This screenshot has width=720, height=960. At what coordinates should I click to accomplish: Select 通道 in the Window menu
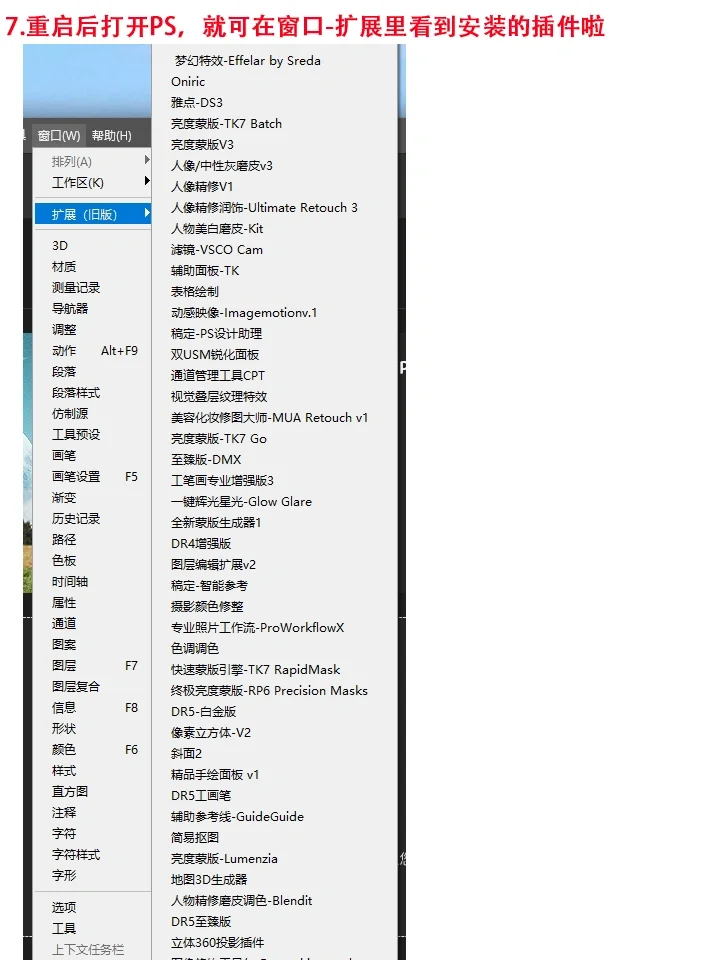[x=64, y=623]
